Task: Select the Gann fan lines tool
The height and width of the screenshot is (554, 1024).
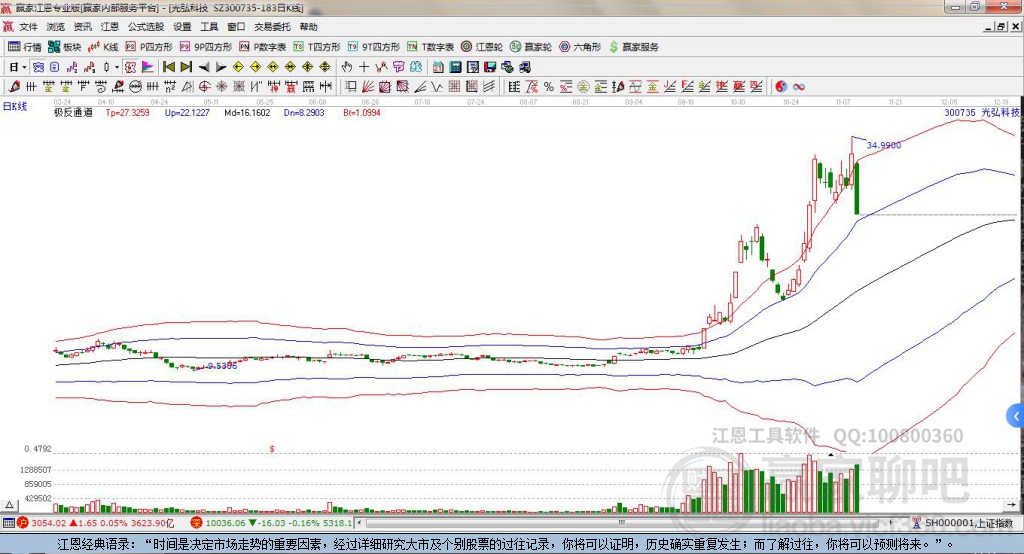Action: (368, 87)
